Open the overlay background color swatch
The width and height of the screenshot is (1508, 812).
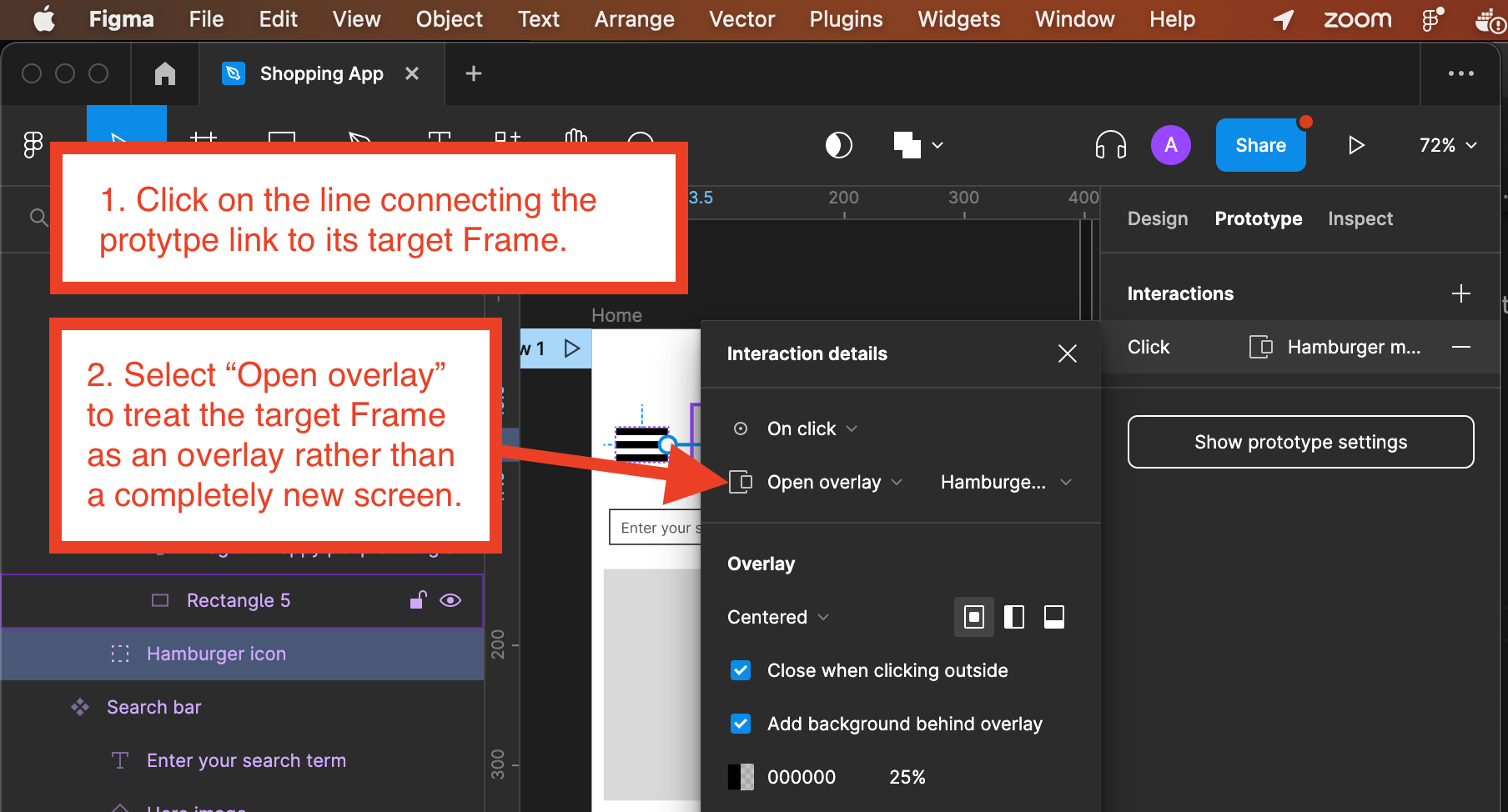pos(740,777)
